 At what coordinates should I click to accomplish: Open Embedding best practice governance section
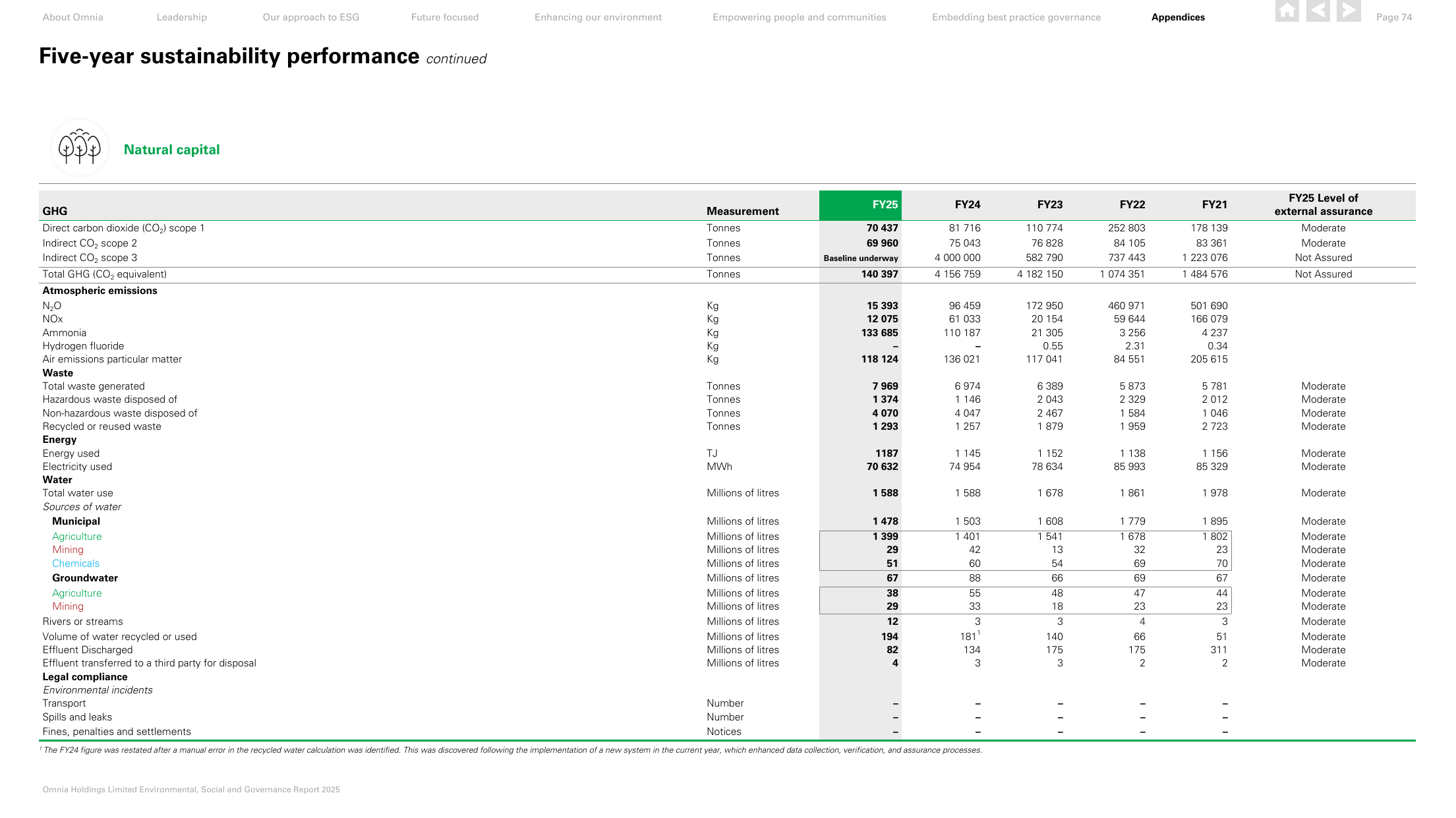pos(1016,17)
